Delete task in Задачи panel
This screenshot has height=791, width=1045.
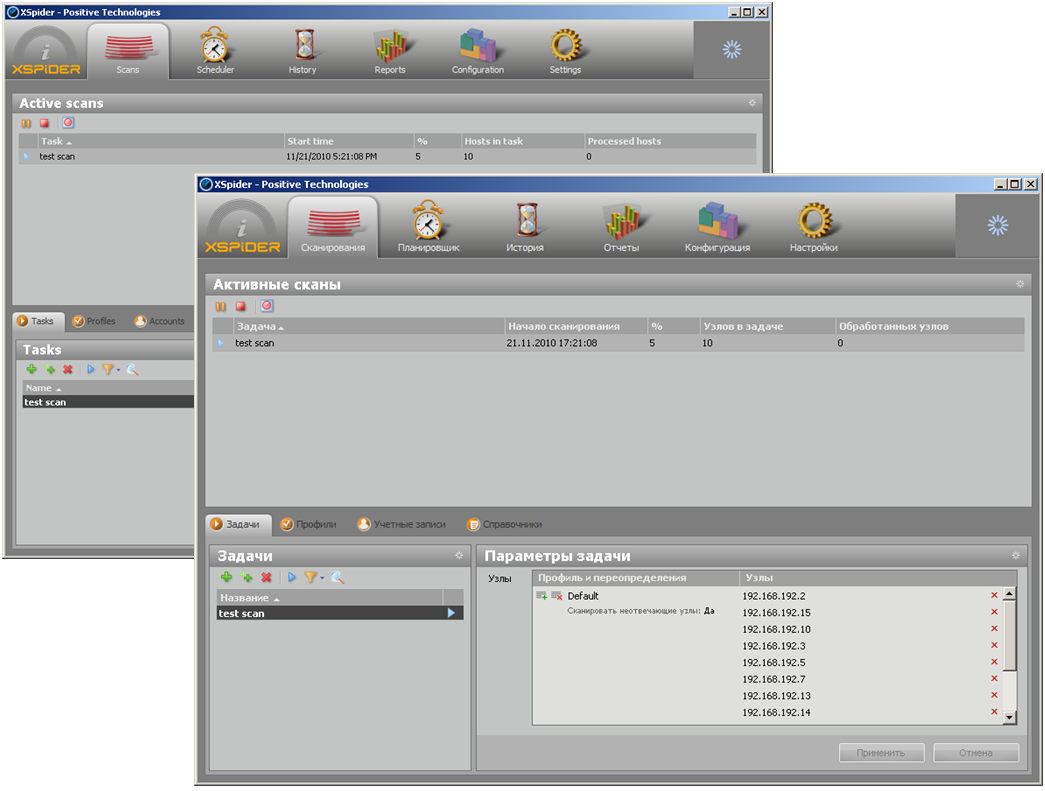[267, 577]
